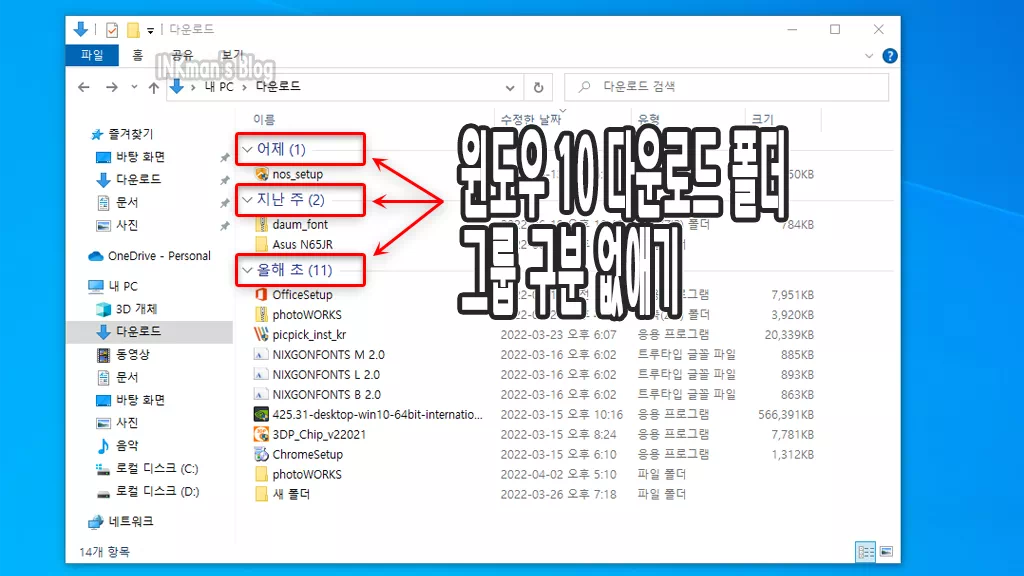This screenshot has height=576, width=1024.
Task: Collapse the 올해 초 (11) group
Action: tap(249, 270)
